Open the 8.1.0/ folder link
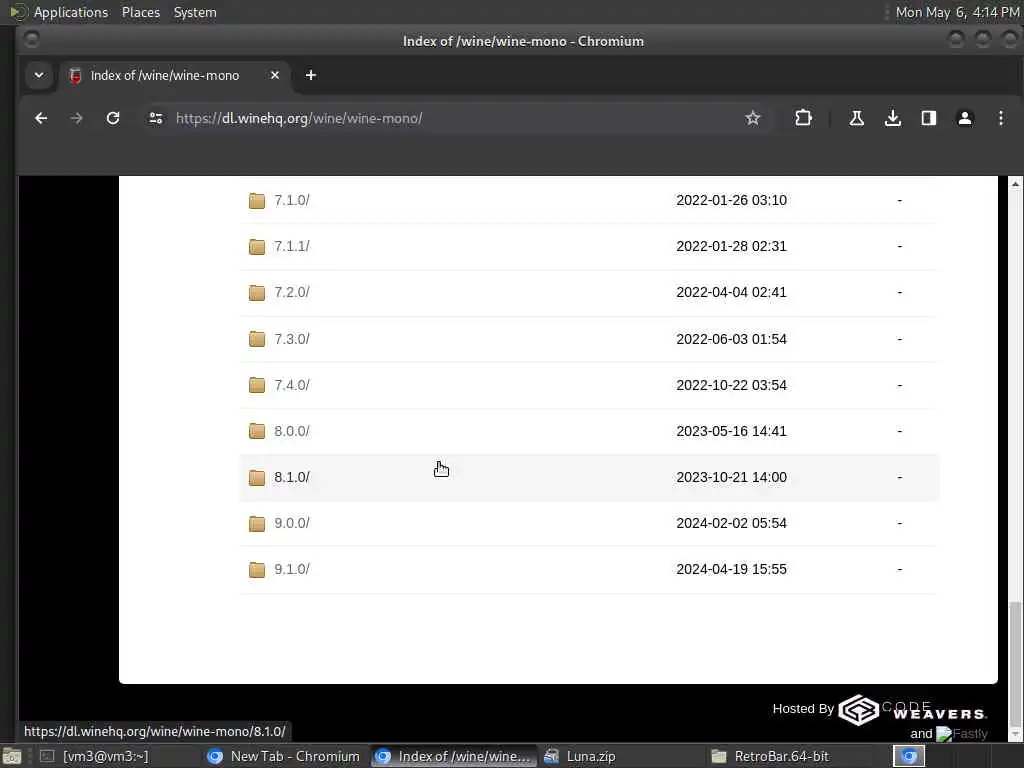The width and height of the screenshot is (1024, 768). coord(291,477)
